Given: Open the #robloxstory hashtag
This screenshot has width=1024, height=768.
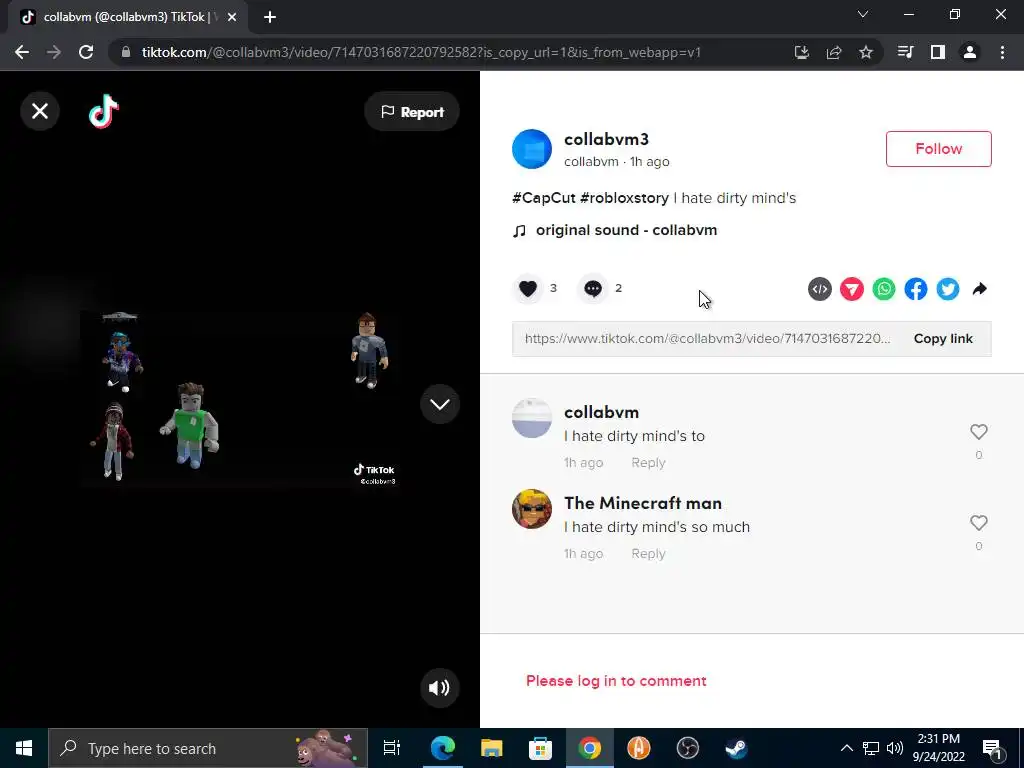Looking at the screenshot, I should tap(624, 198).
